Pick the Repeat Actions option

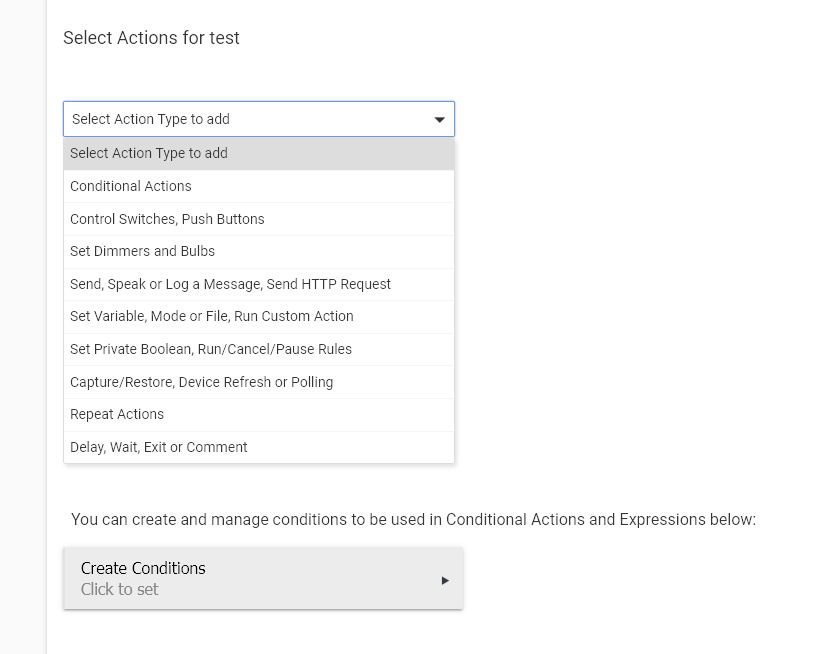pos(259,415)
